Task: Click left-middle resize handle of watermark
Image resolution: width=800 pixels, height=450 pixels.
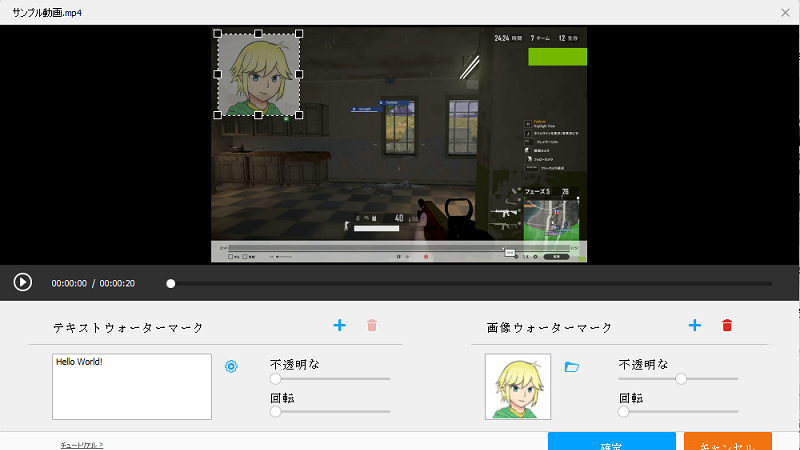Action: click(x=218, y=74)
